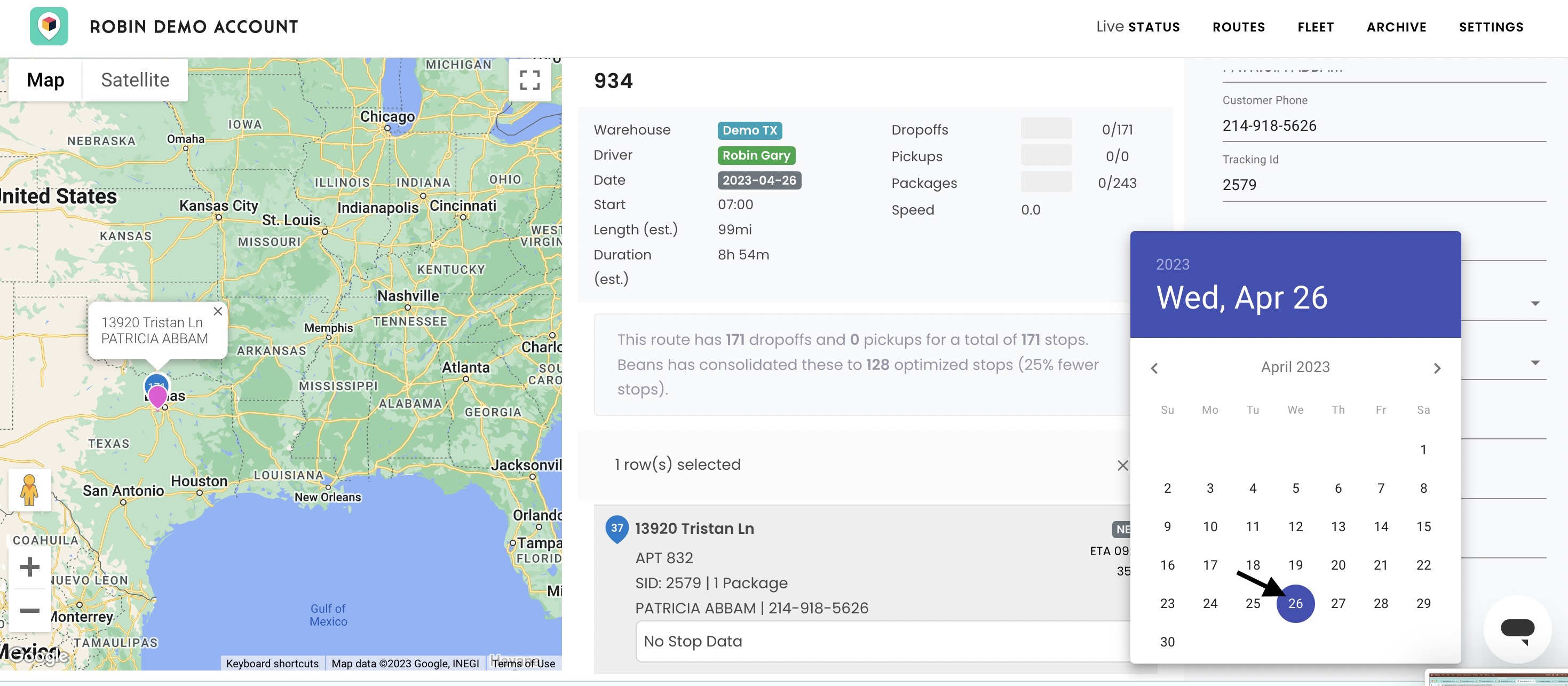Switch to Map view
1568x686 pixels.
pos(45,80)
